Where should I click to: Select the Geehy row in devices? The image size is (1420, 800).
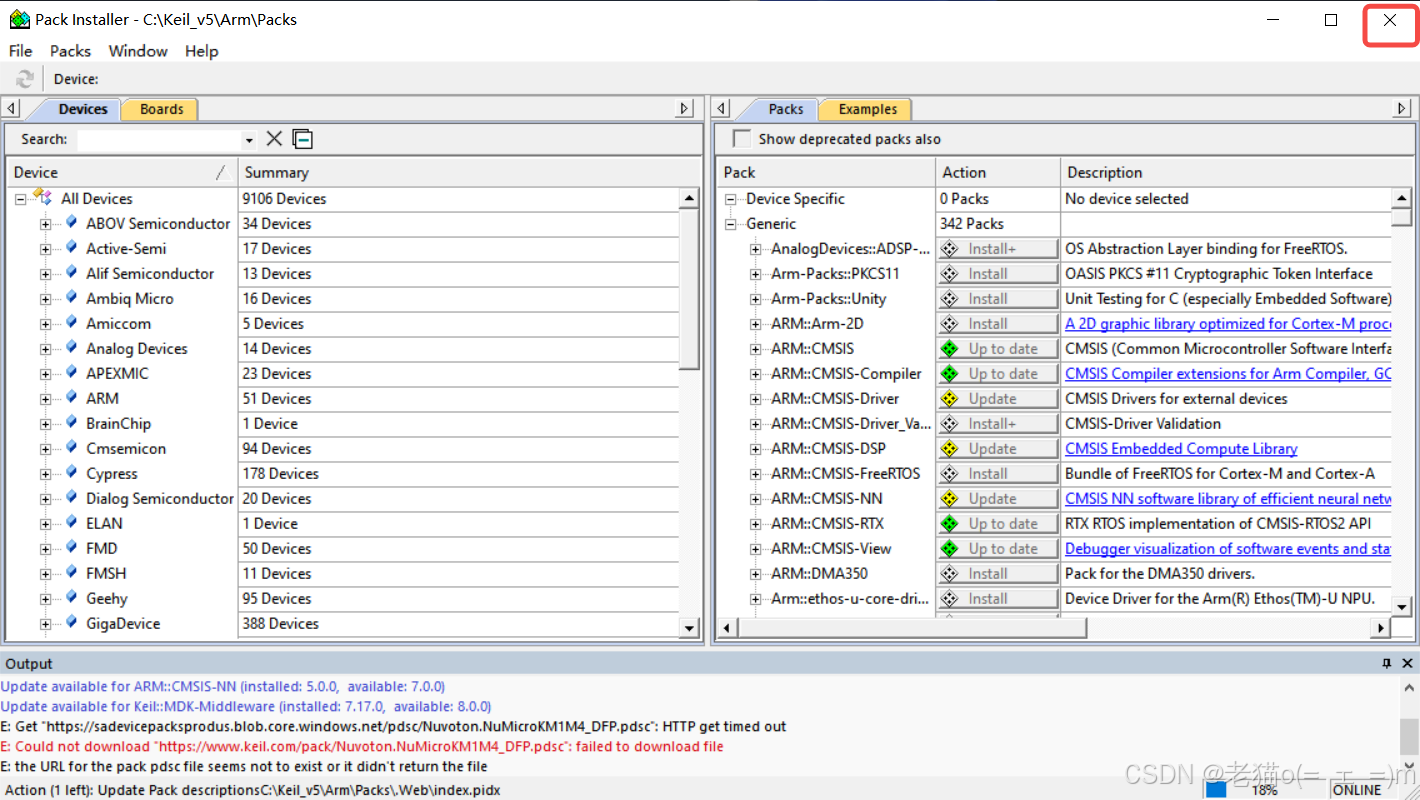point(343,598)
